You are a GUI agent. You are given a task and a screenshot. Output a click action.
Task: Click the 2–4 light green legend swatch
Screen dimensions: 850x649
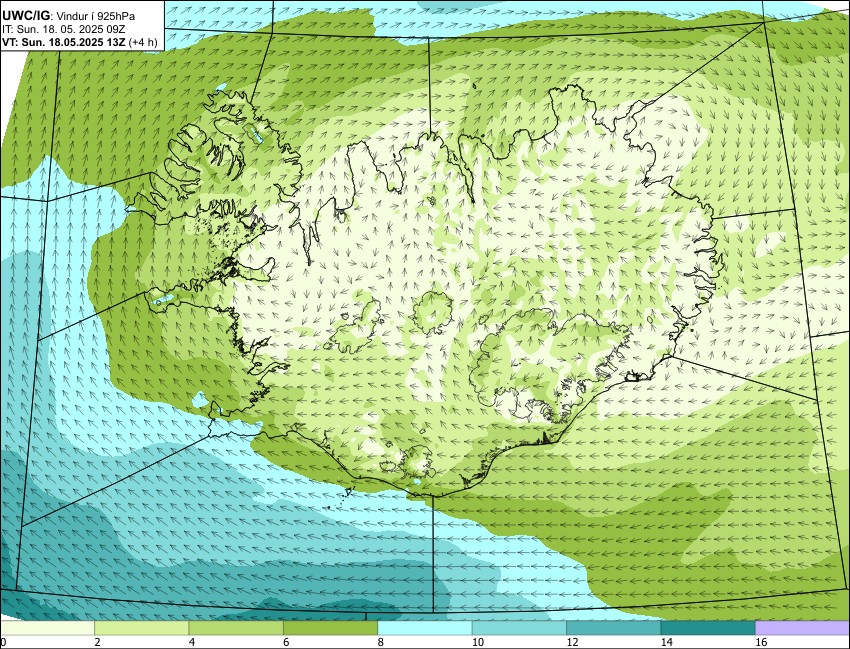point(141,628)
